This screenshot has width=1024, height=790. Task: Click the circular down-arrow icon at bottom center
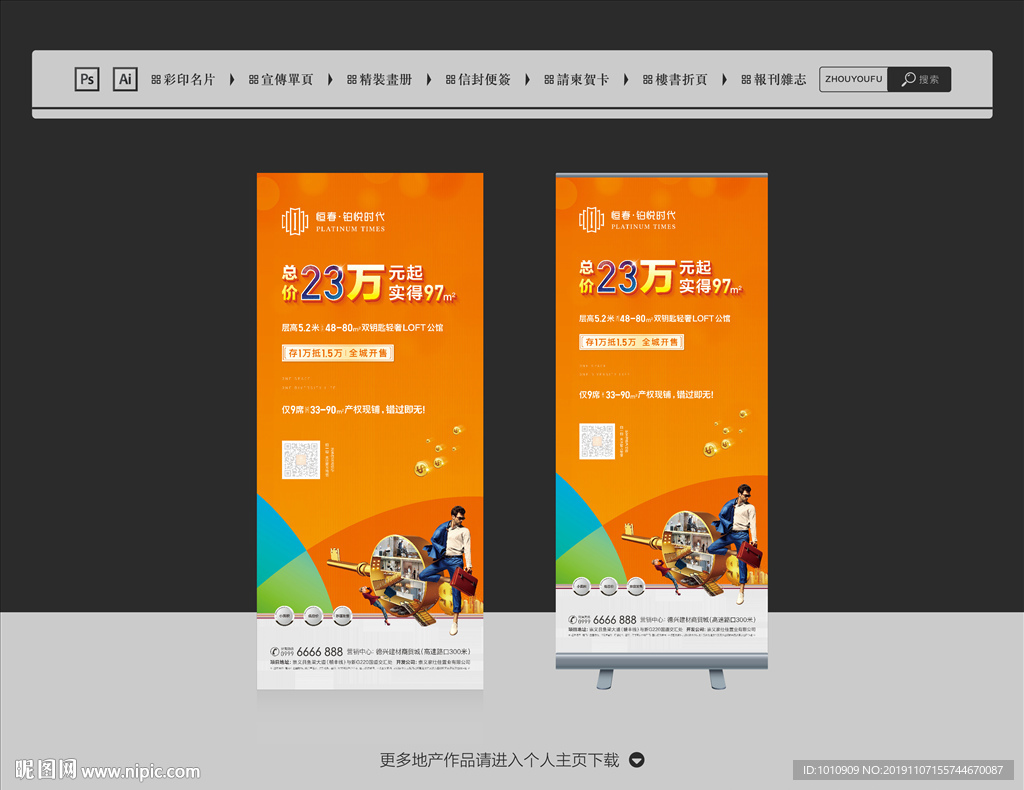[x=637, y=760]
